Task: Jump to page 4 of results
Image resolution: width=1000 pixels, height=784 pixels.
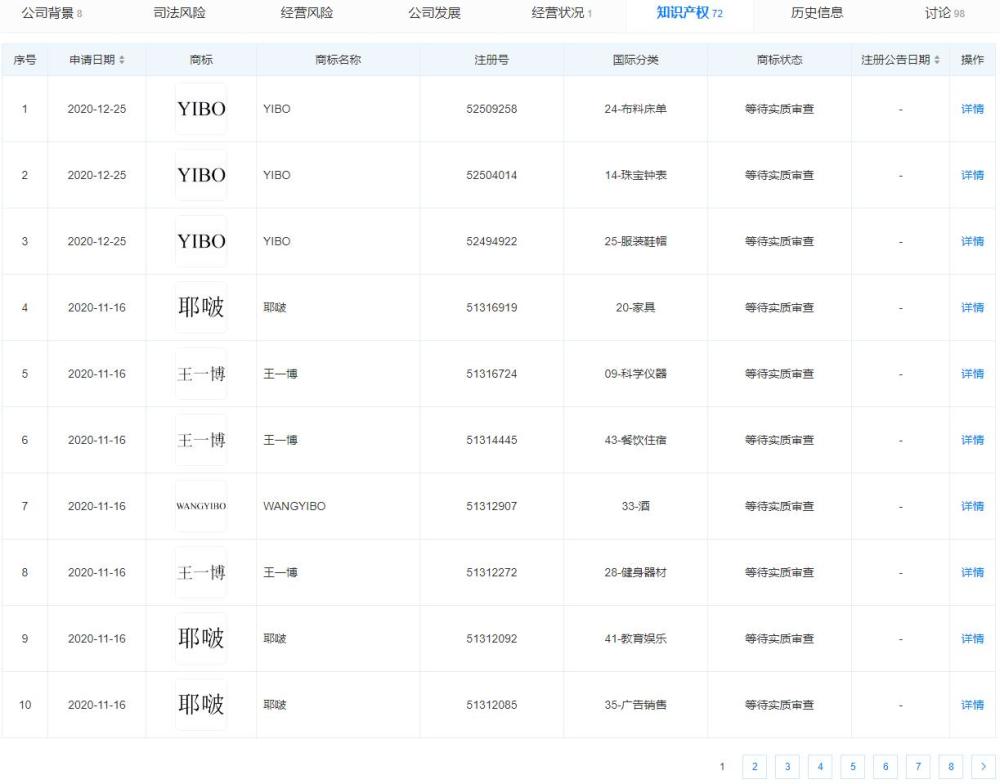Action: point(820,767)
